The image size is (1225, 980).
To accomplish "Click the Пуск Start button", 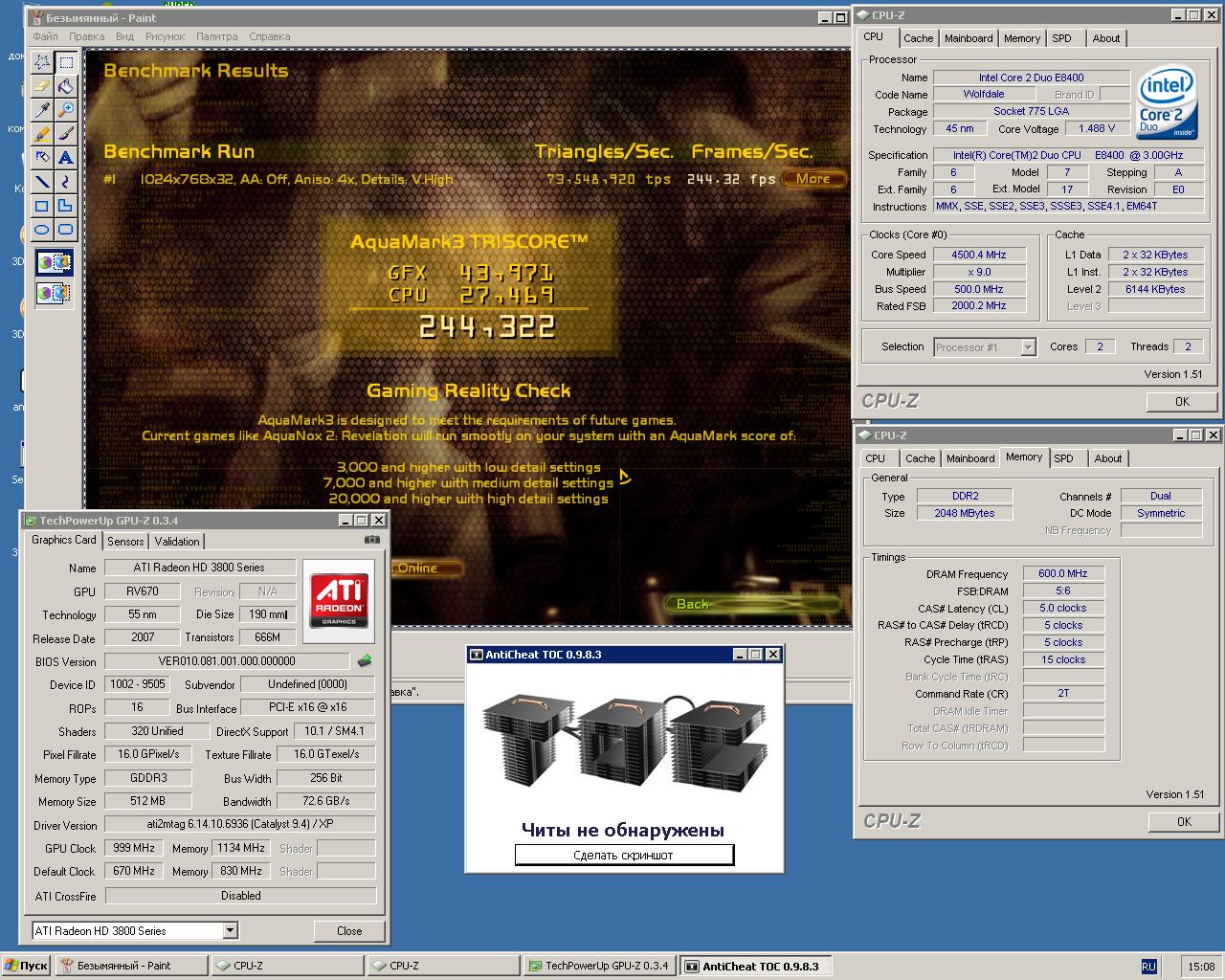I will (x=27, y=966).
